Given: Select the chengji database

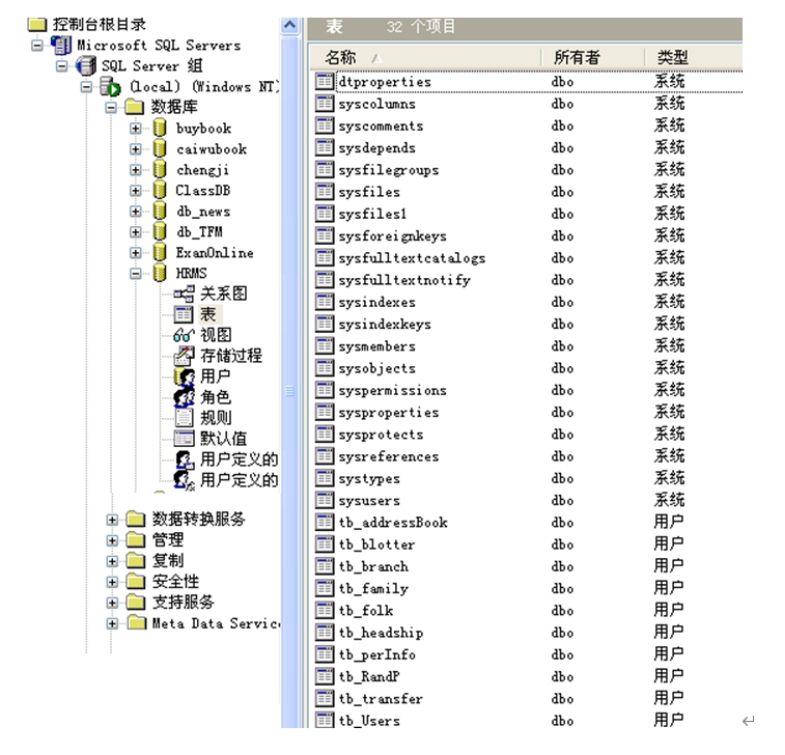Looking at the screenshot, I should 203,170.
